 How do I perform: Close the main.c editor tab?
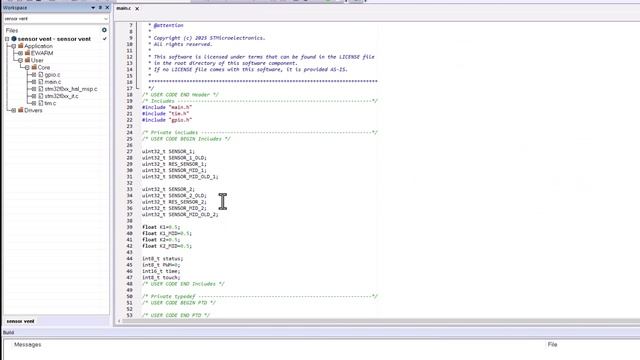137,9
